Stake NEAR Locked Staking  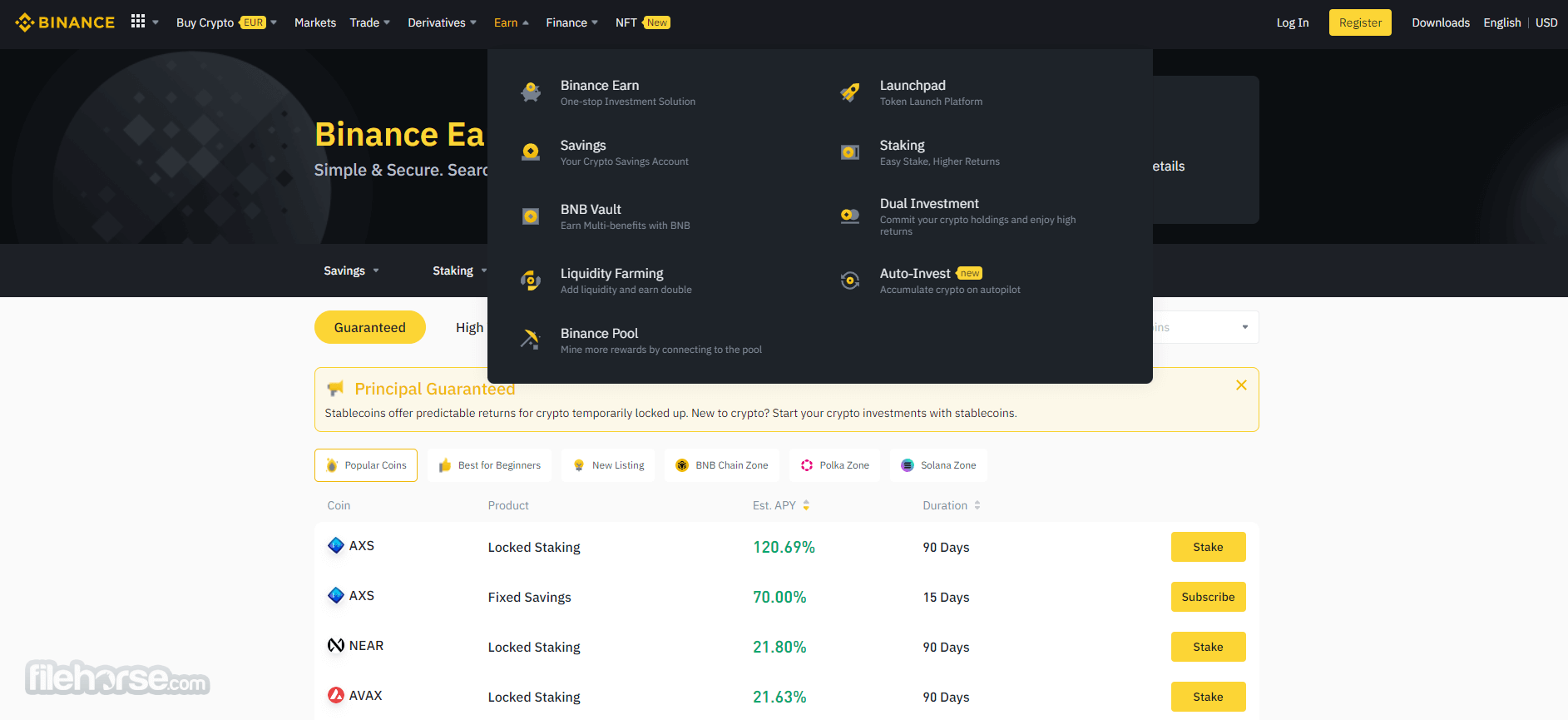click(1208, 647)
